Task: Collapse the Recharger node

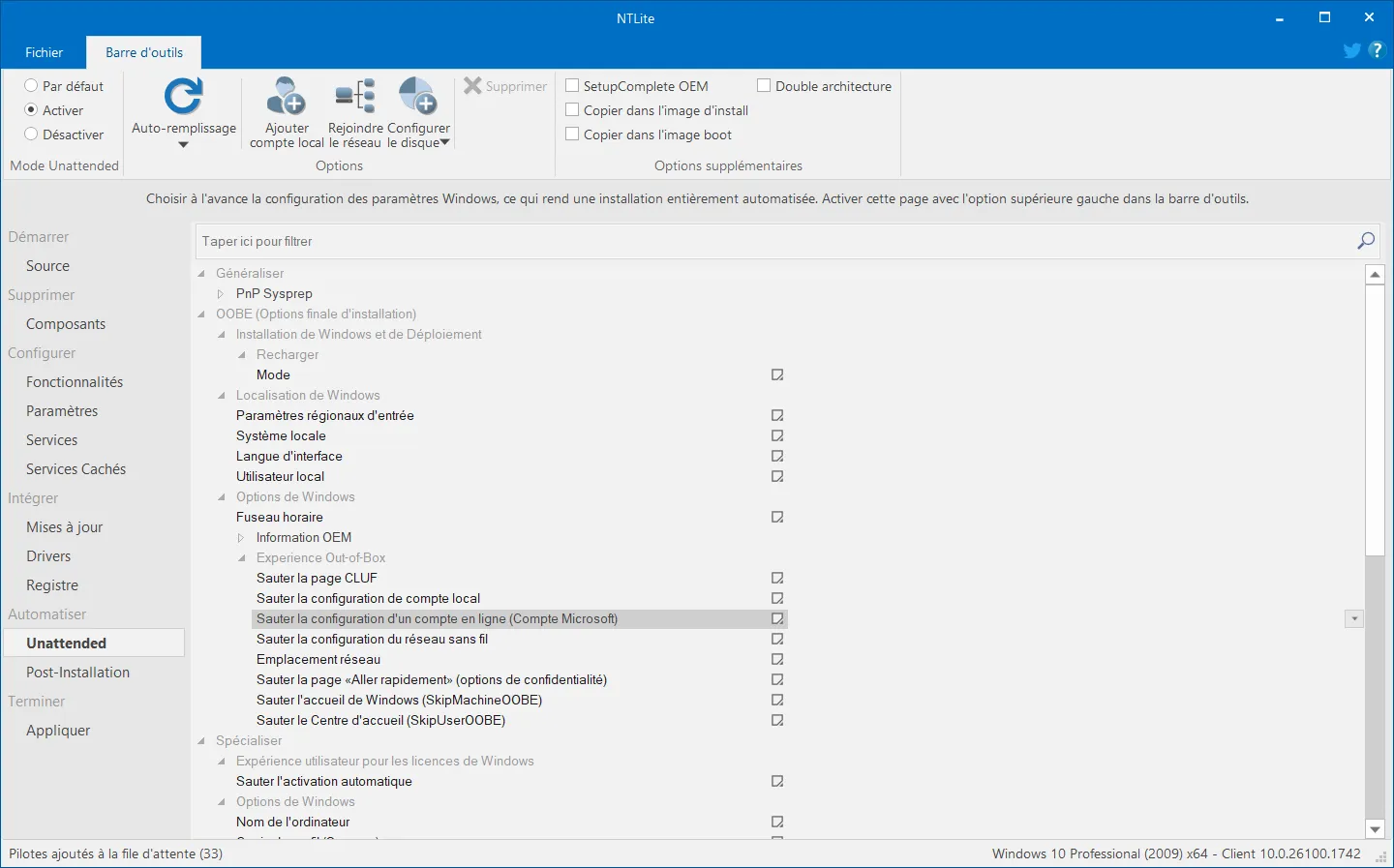Action: tap(242, 355)
